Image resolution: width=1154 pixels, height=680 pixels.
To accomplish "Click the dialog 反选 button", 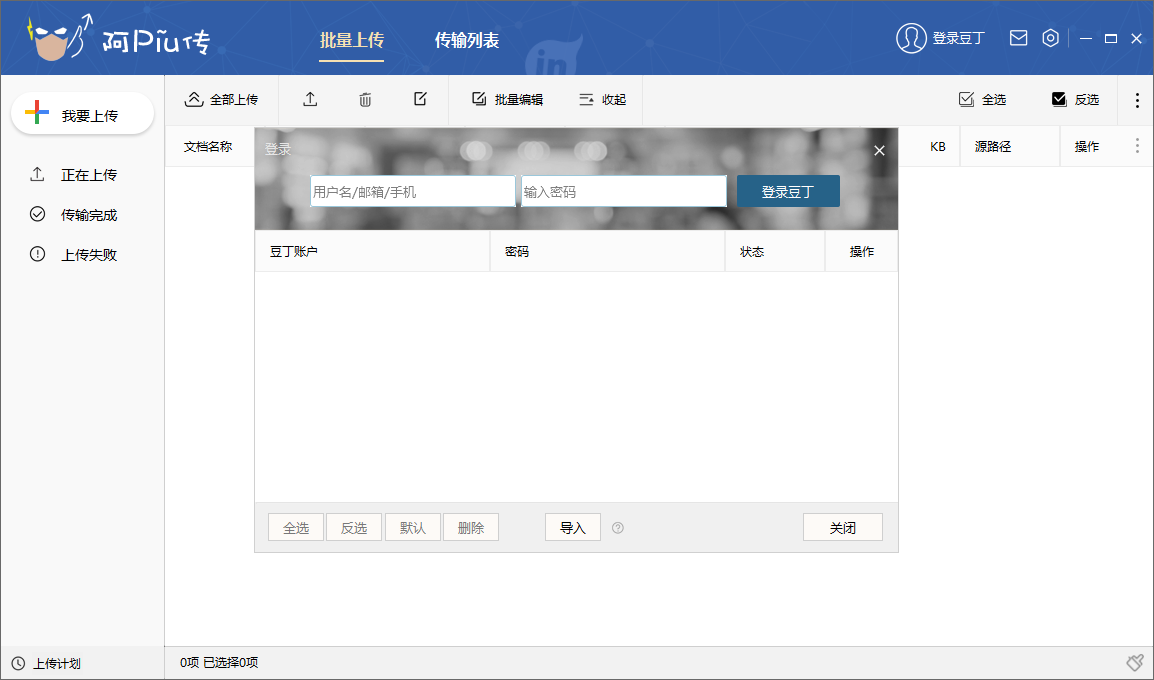I will coord(354,528).
